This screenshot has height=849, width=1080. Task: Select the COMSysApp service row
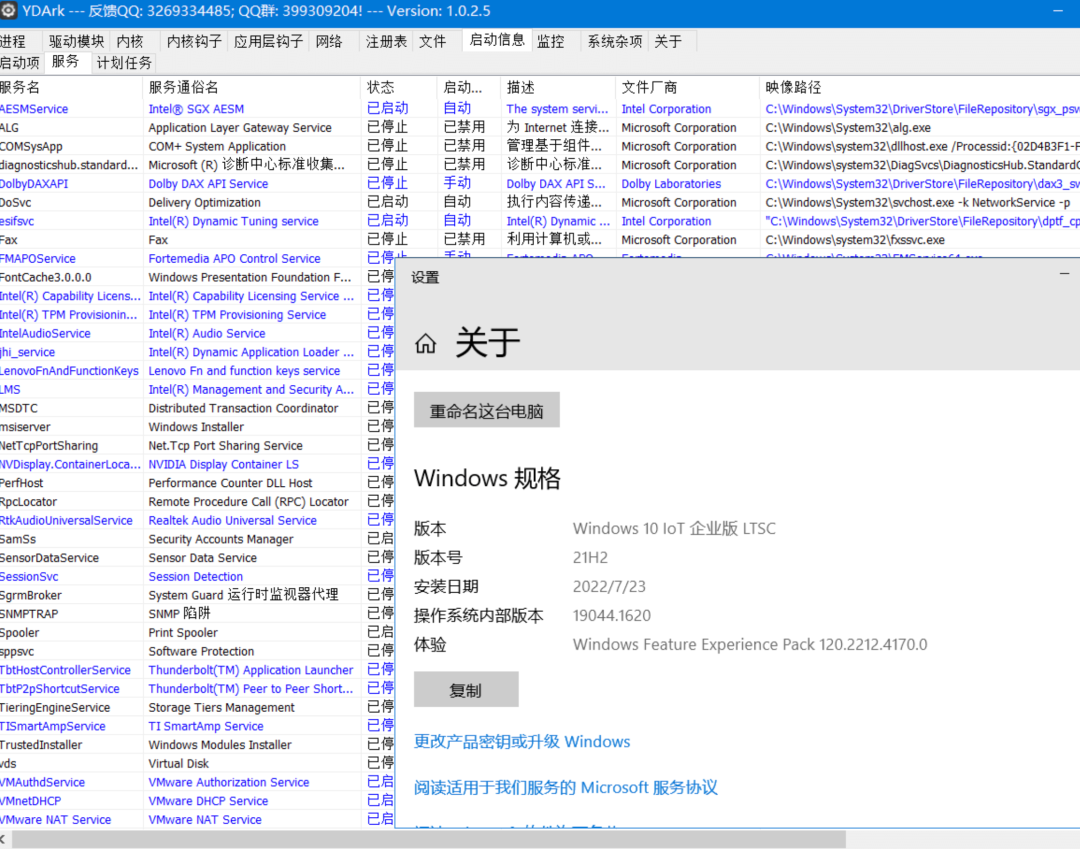coord(540,146)
